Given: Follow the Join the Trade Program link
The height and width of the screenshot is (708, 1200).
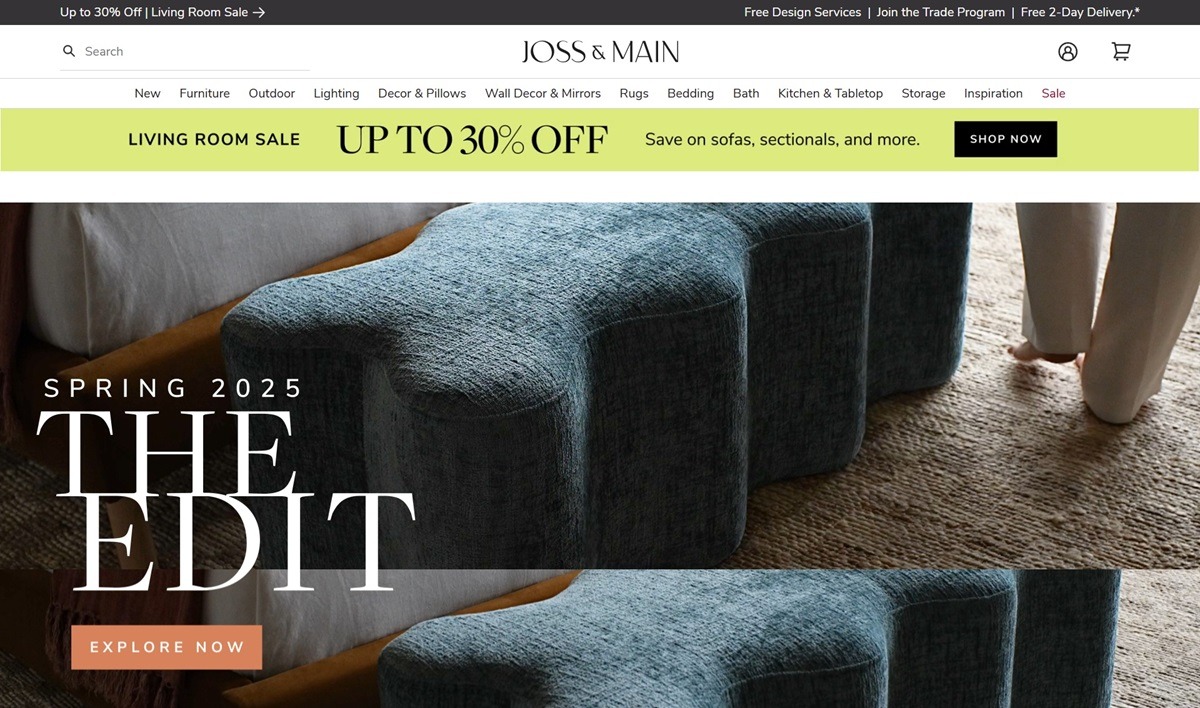Looking at the screenshot, I should pyautogui.click(x=941, y=13).
